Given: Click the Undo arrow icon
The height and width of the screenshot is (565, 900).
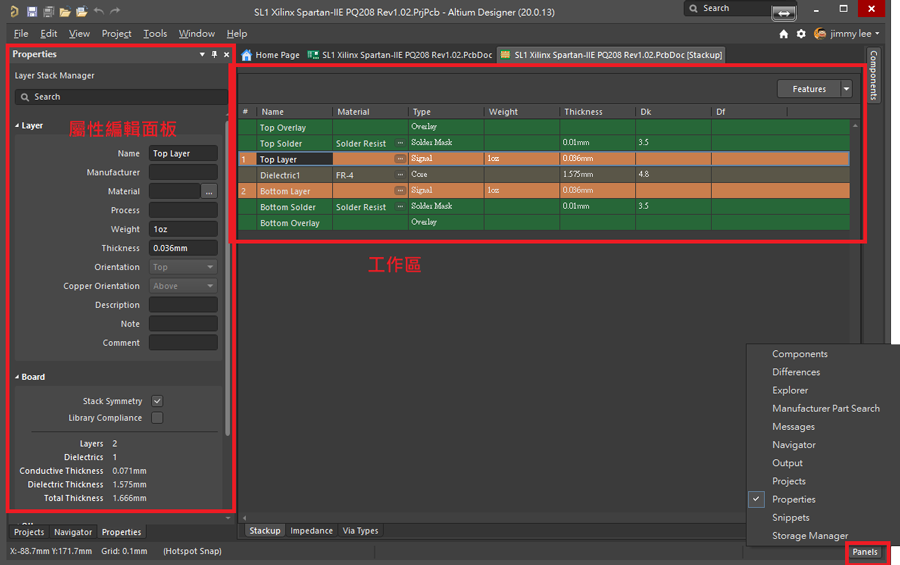Looking at the screenshot, I should (98, 11).
